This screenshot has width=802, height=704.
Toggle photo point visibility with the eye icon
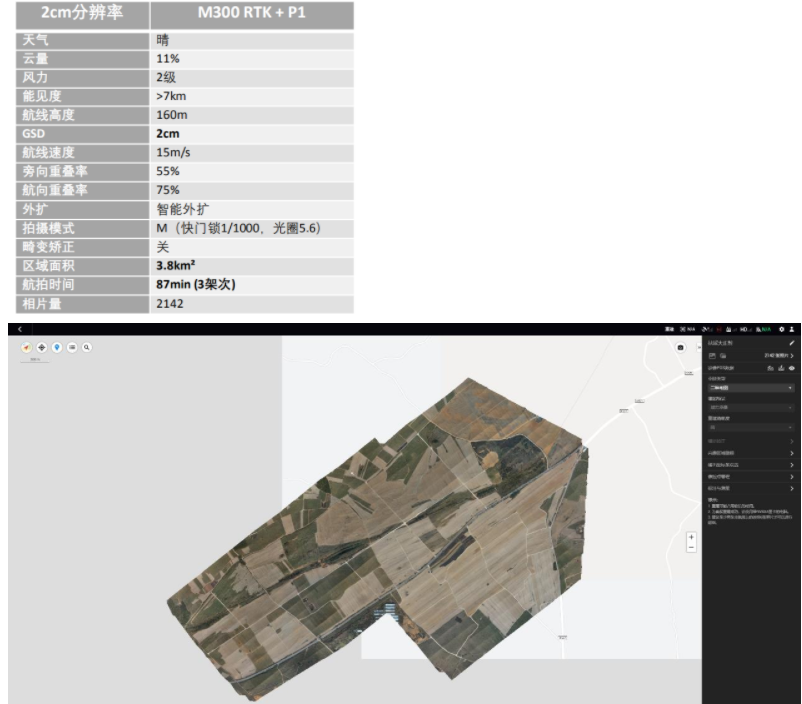[x=792, y=368]
